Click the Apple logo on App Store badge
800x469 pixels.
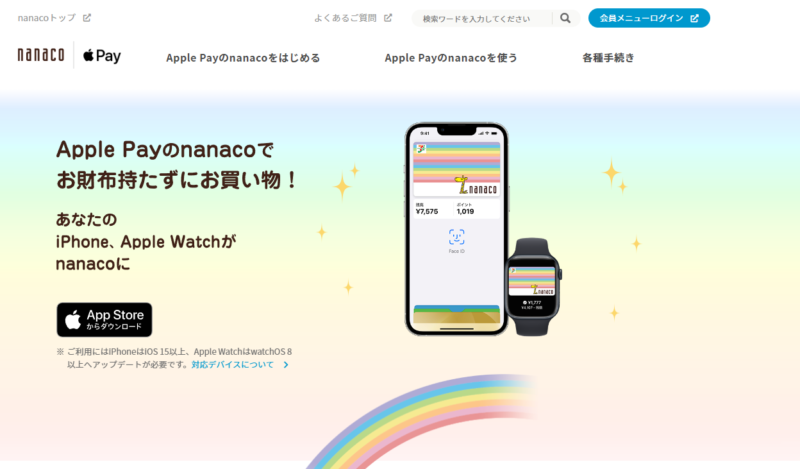[73, 320]
